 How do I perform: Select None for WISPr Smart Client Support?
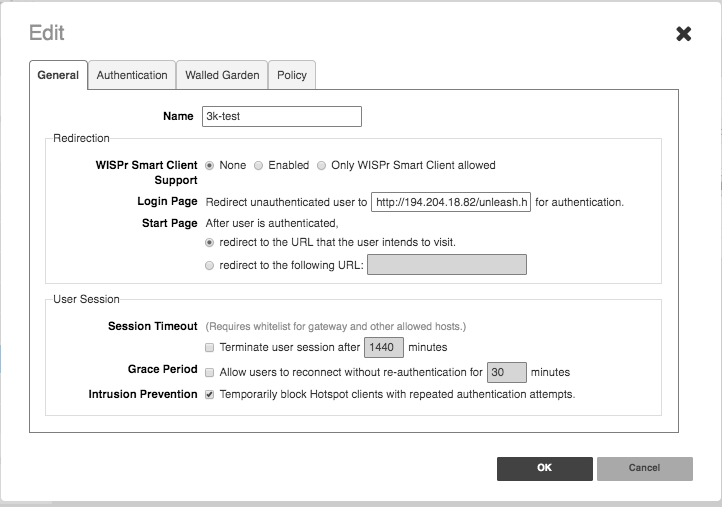[x=210, y=166]
